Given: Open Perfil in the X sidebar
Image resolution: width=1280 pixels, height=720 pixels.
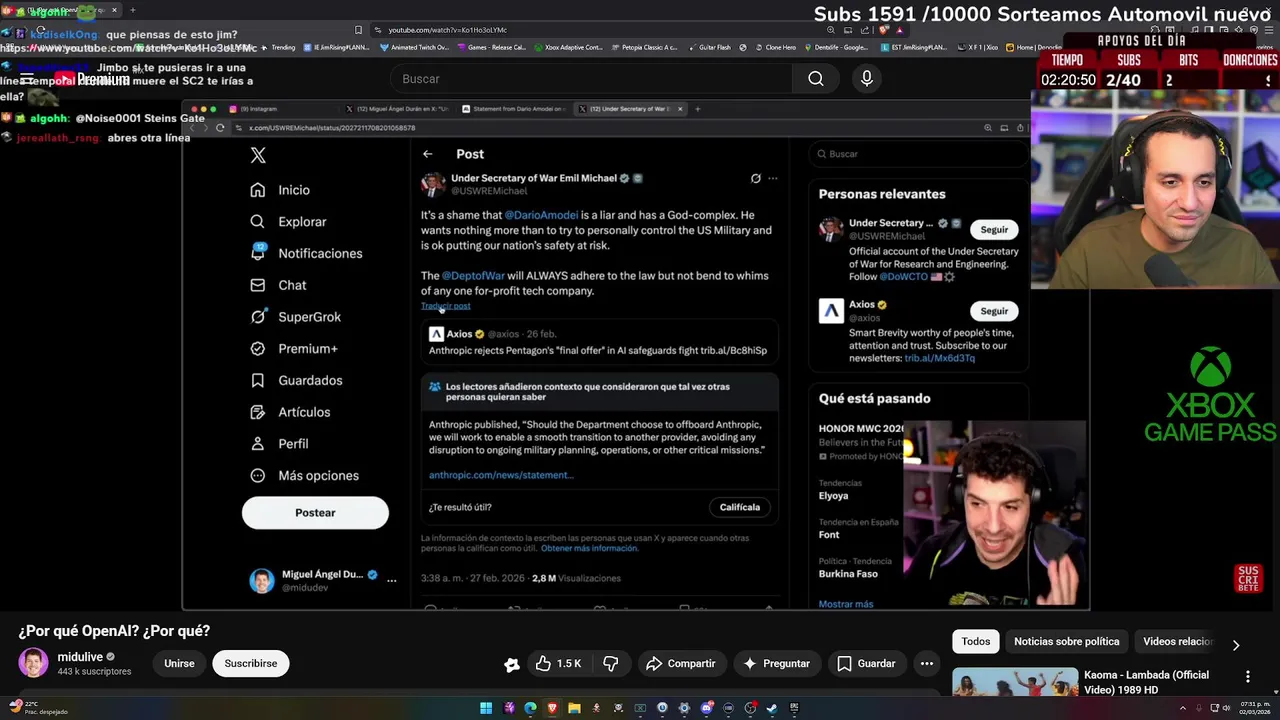Looking at the screenshot, I should (x=280, y=444).
